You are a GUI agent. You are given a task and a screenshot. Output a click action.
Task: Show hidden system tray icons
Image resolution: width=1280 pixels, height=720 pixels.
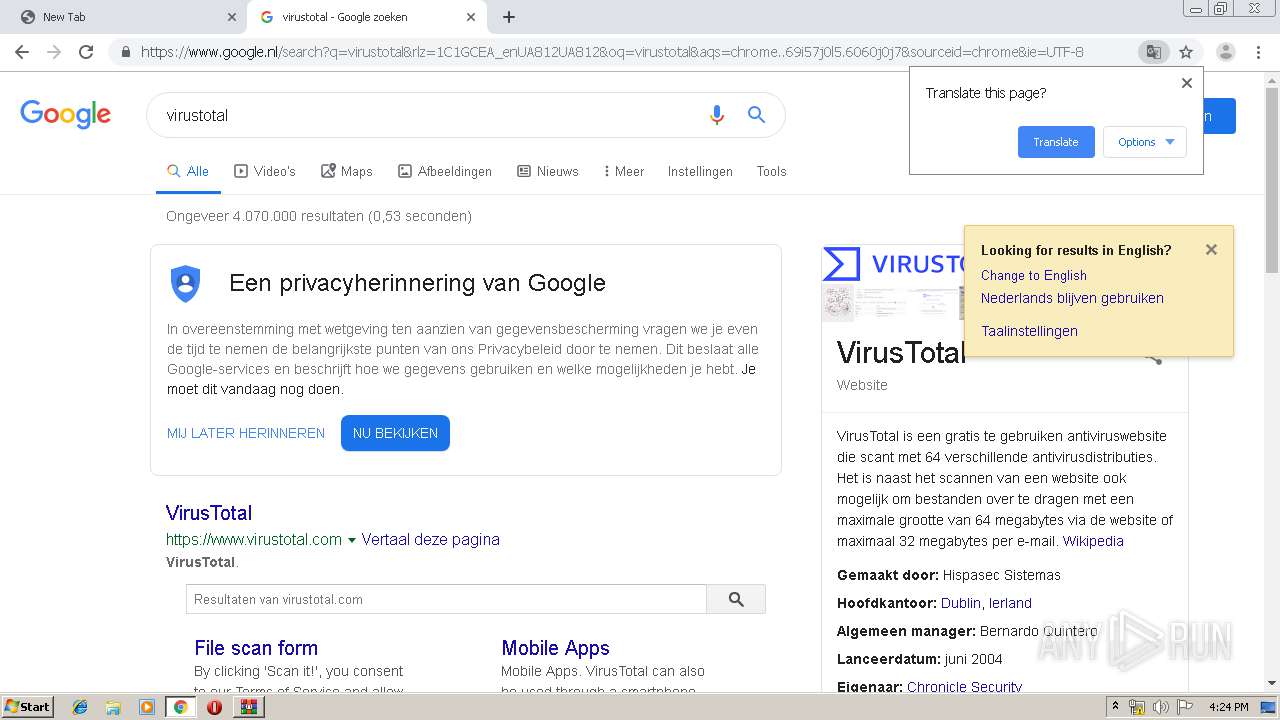click(x=1115, y=707)
